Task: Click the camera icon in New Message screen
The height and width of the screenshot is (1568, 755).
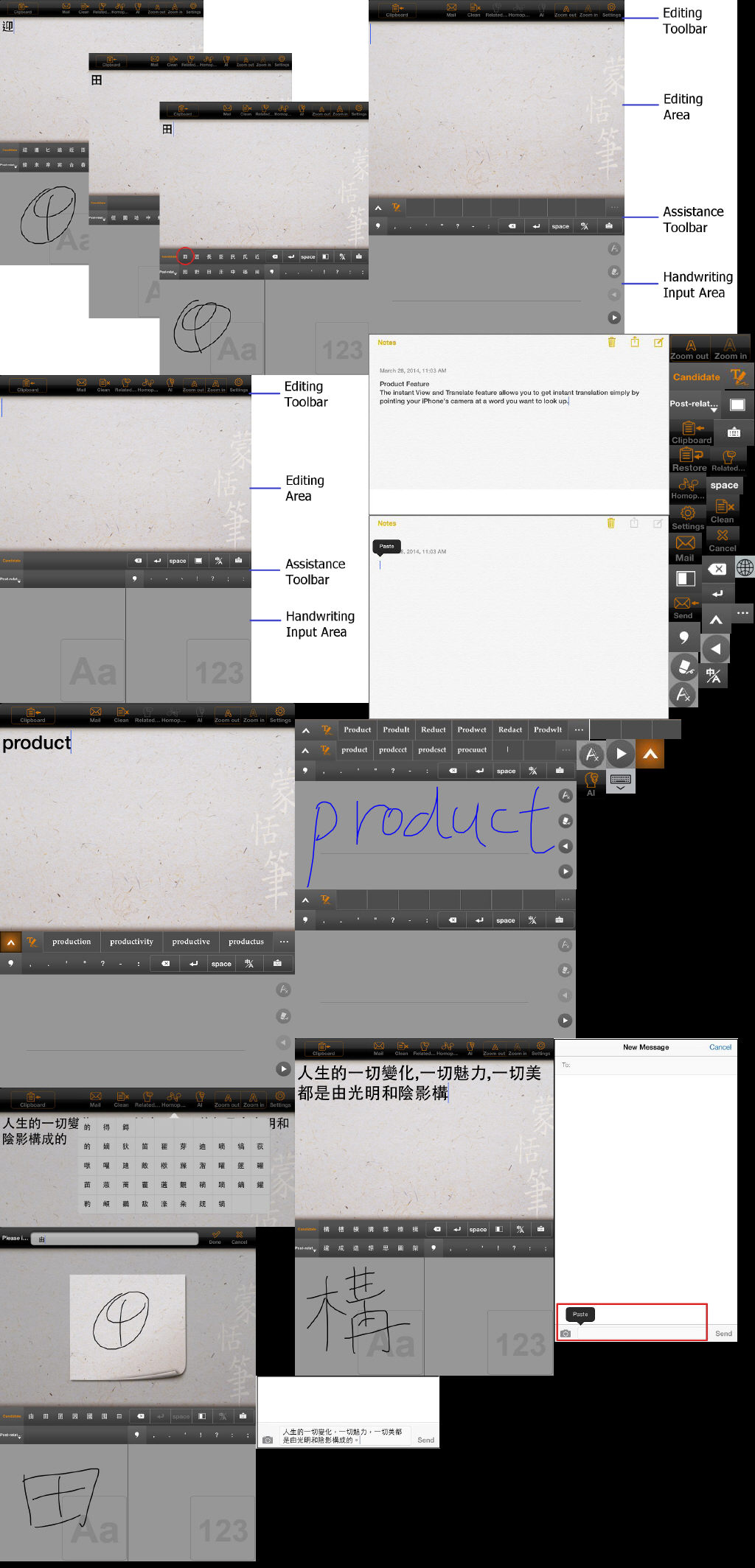Action: [x=566, y=1333]
